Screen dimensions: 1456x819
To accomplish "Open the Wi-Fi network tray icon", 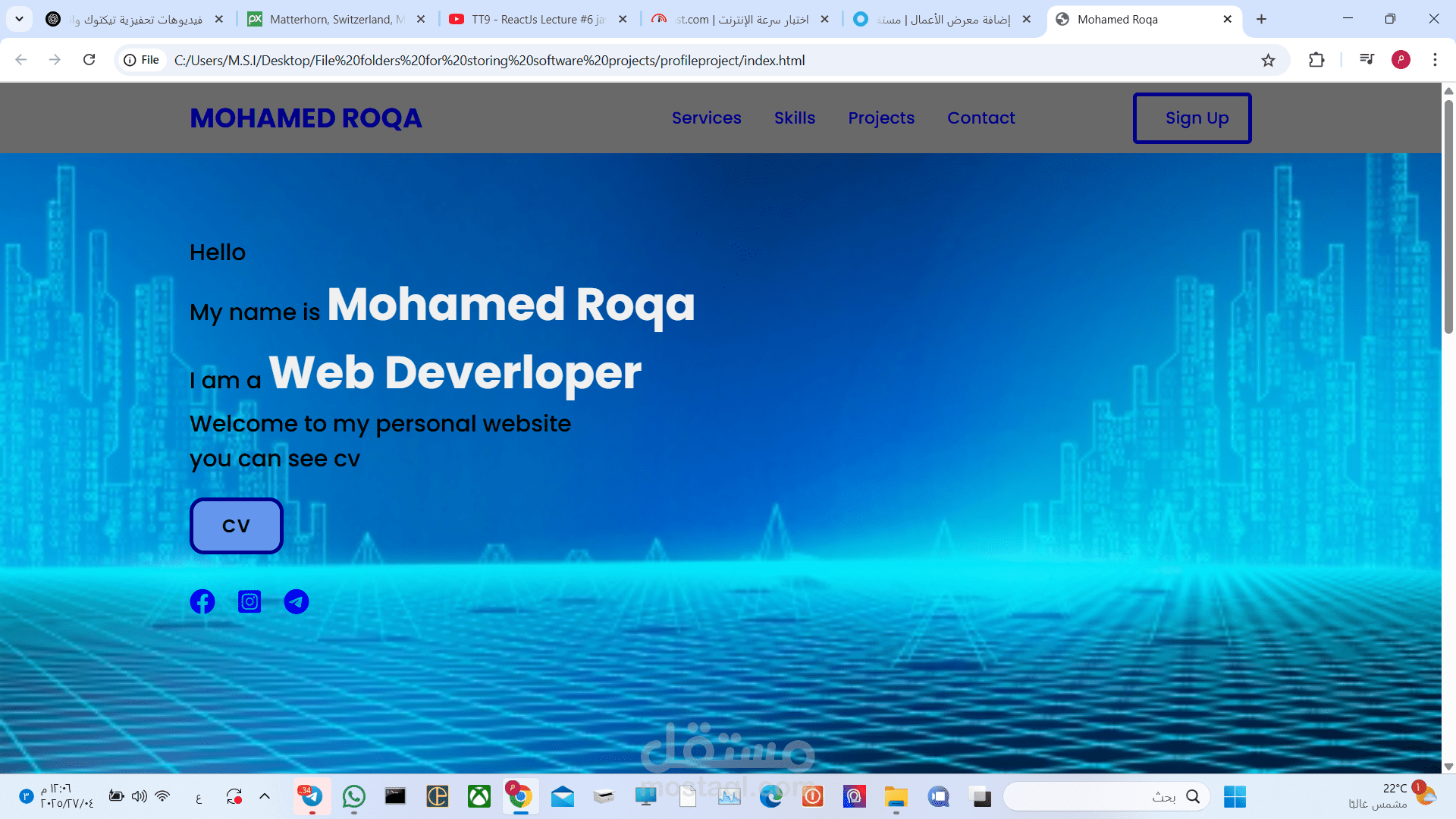I will click(x=162, y=796).
